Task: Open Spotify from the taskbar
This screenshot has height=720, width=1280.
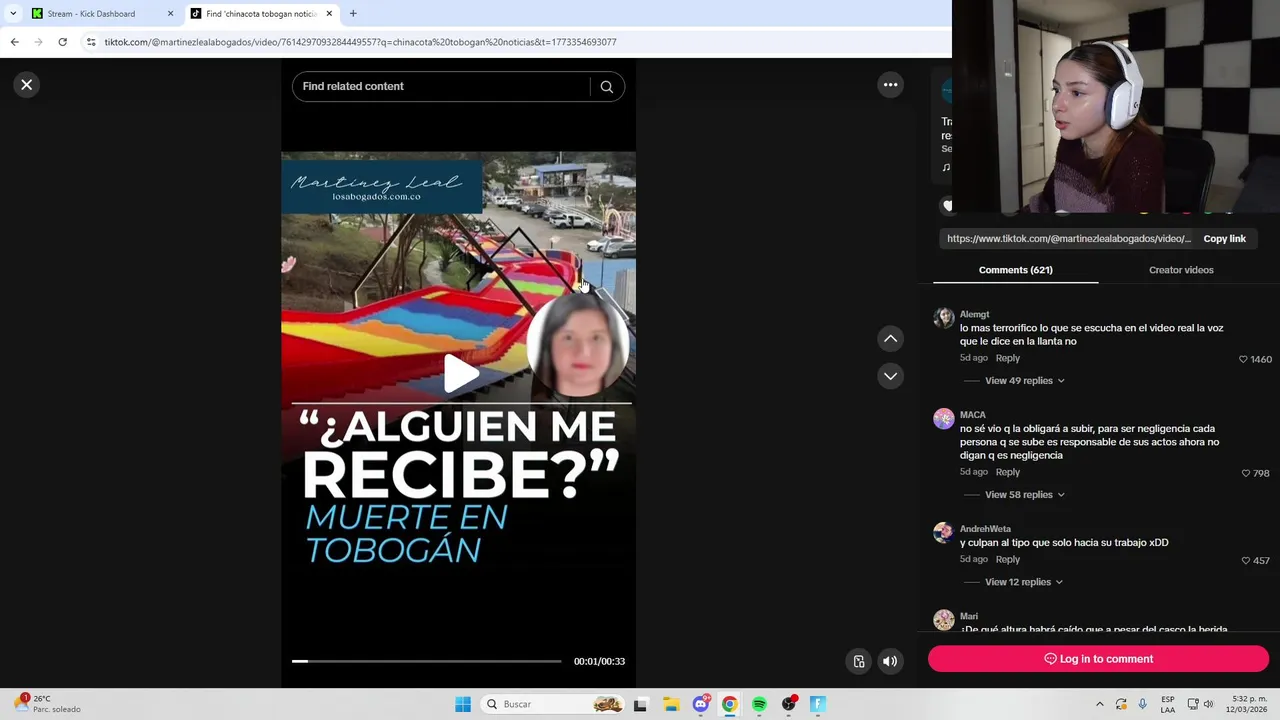Action: (759, 704)
